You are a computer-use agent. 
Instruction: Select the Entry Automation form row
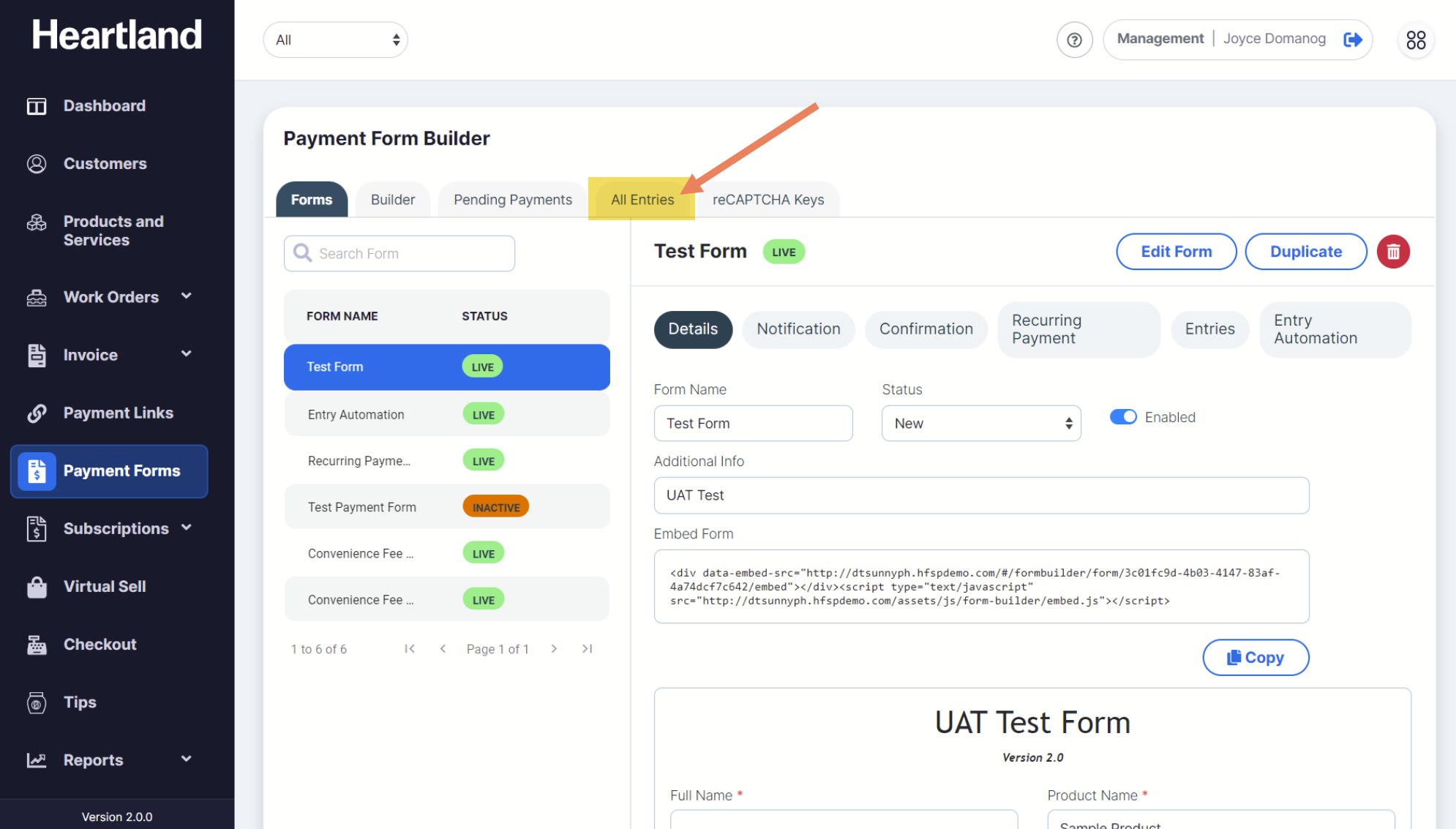[446, 414]
